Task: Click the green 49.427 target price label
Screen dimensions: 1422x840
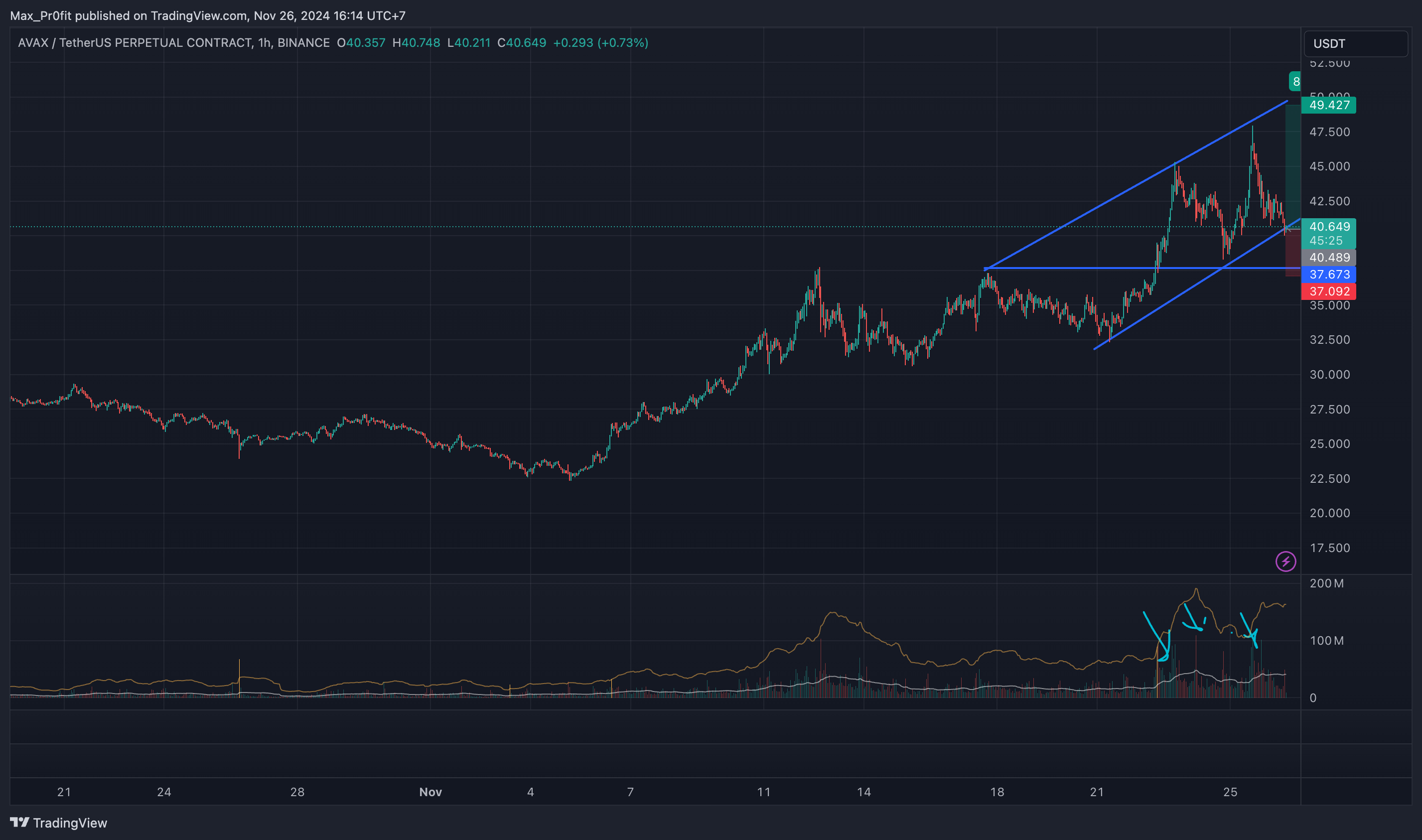Action: (x=1329, y=105)
